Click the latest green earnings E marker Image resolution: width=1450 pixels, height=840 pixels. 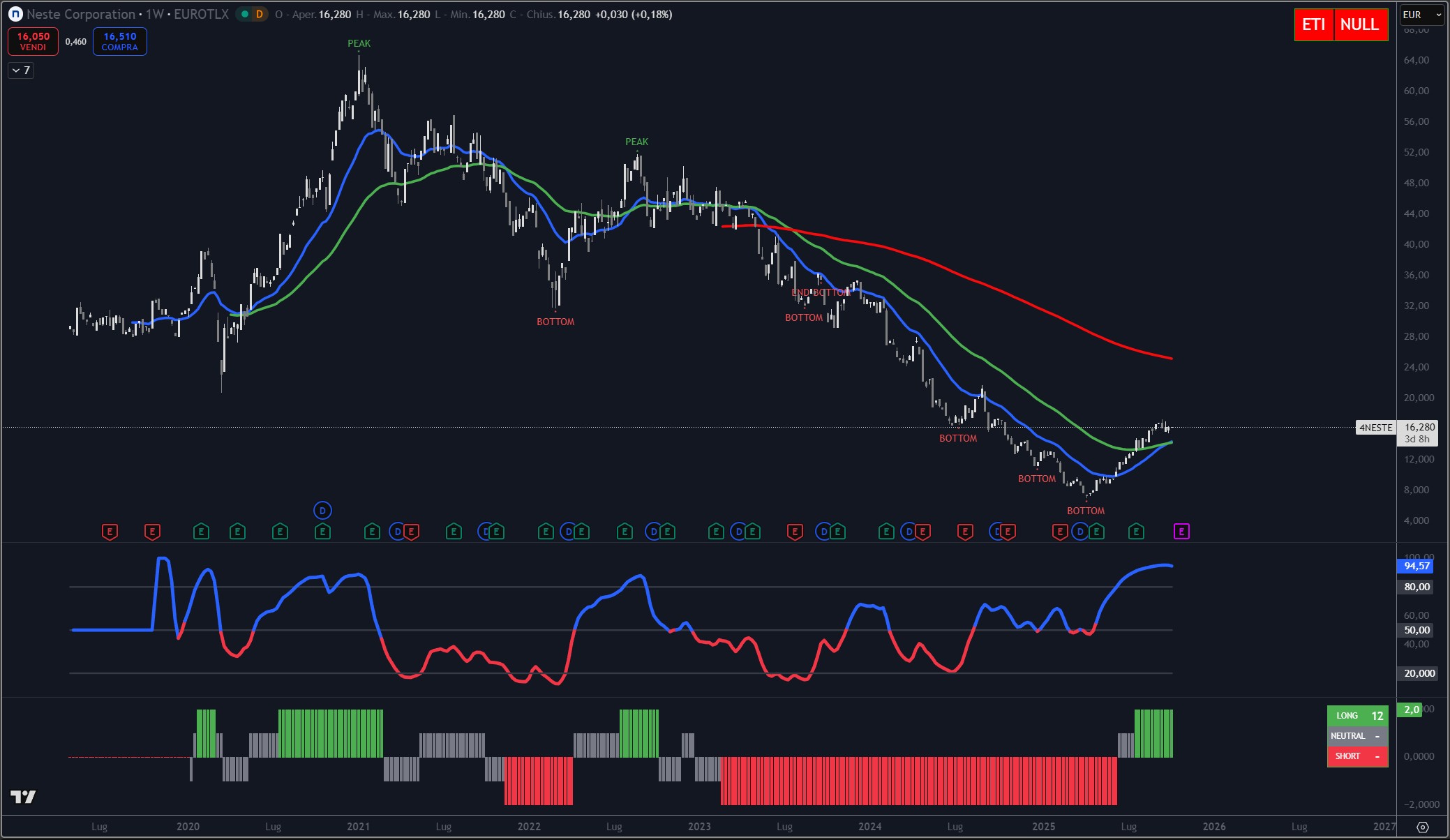1136,532
